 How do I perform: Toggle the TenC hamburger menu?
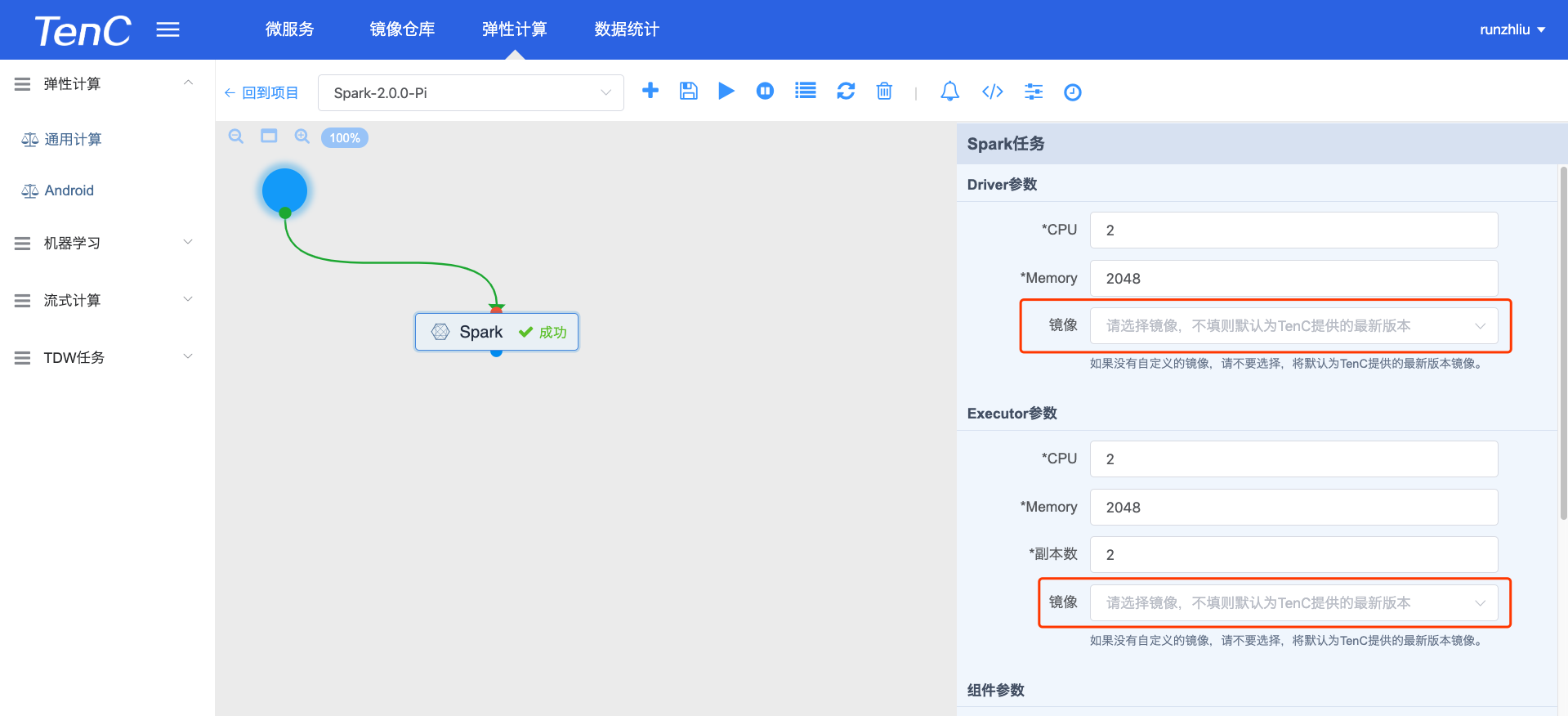click(x=168, y=30)
